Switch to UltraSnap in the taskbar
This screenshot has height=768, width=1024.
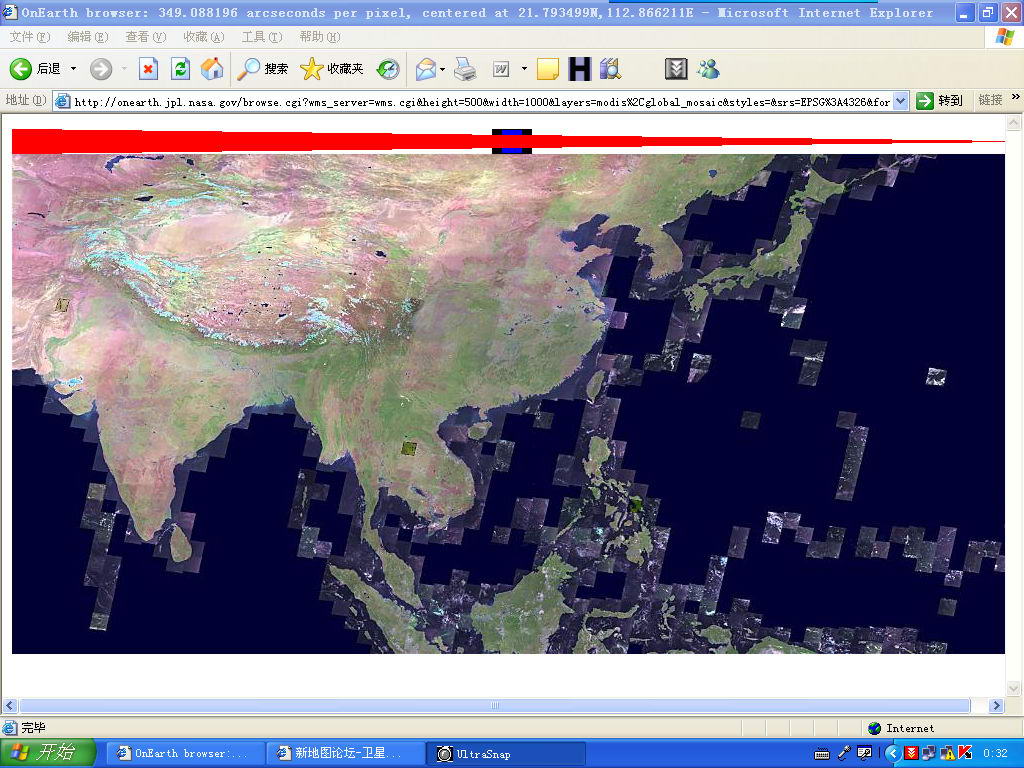(506, 753)
